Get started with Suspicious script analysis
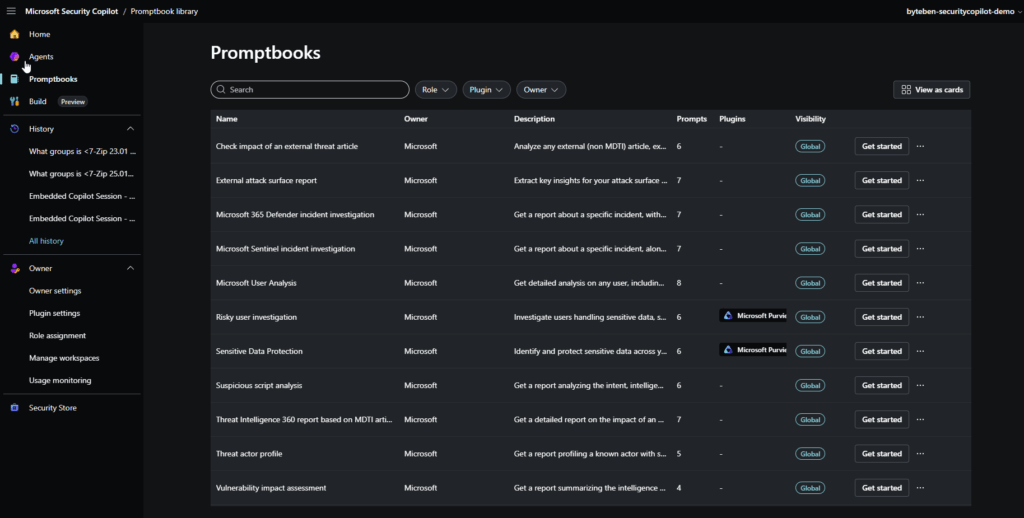This screenshot has height=518, width=1024. (x=881, y=385)
